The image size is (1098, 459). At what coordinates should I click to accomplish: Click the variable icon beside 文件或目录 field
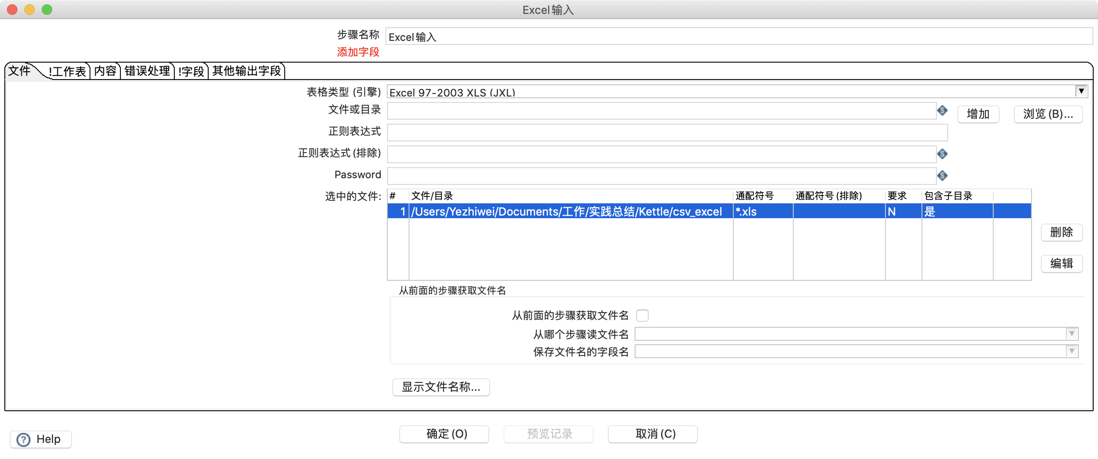pos(942,111)
